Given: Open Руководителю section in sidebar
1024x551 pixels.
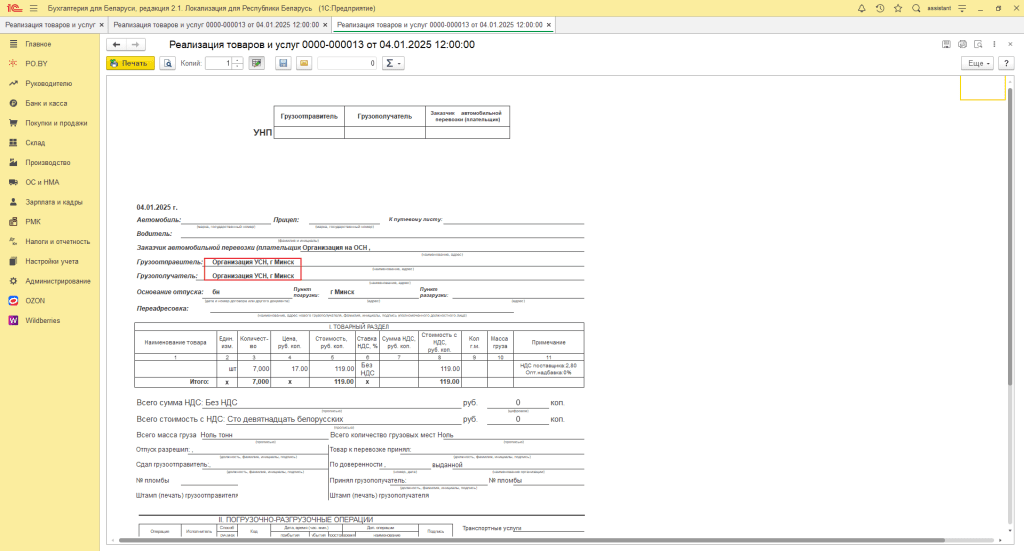Looking at the screenshot, I should coord(48,84).
